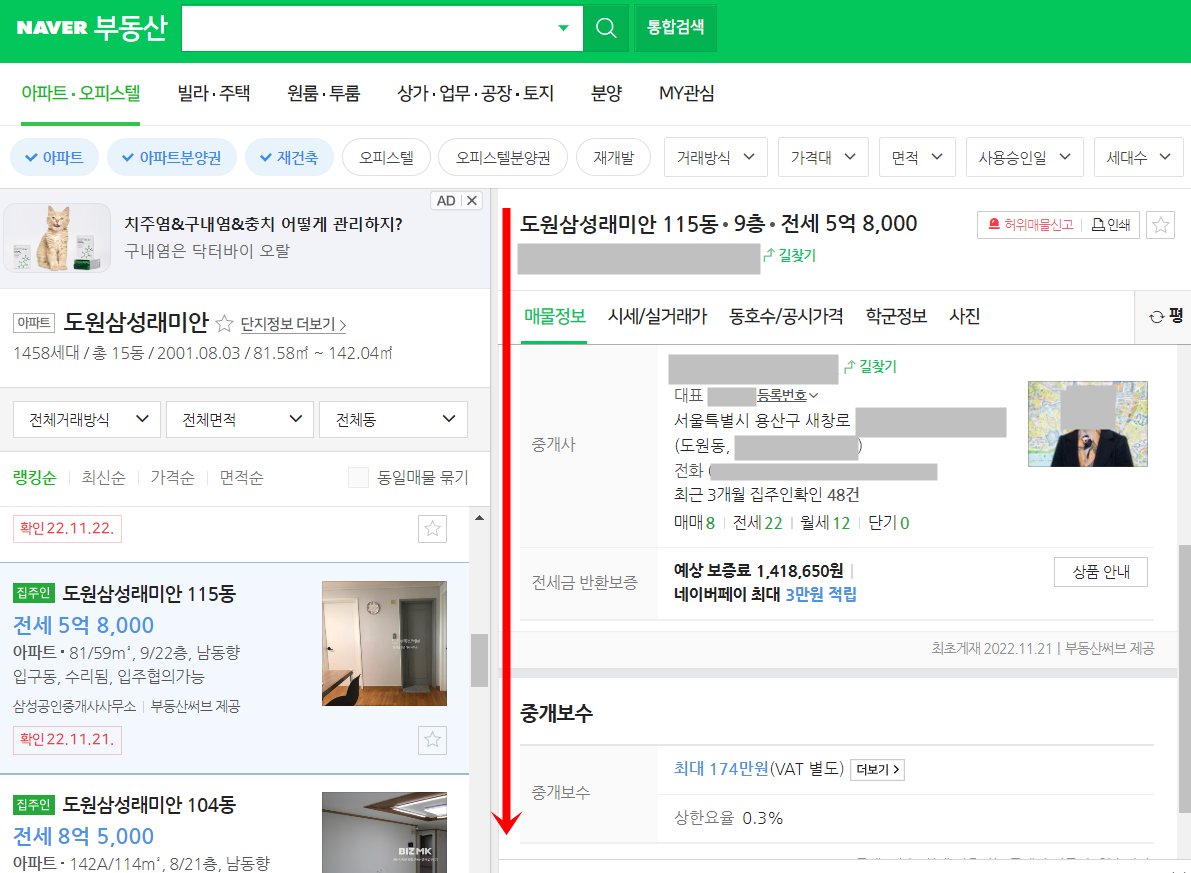Select the 분양 menu item
1191x873 pixels.
click(607, 93)
